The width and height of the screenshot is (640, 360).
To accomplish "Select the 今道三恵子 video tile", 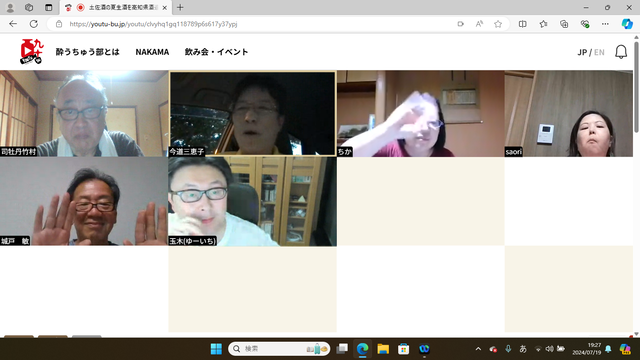I will point(253,113).
